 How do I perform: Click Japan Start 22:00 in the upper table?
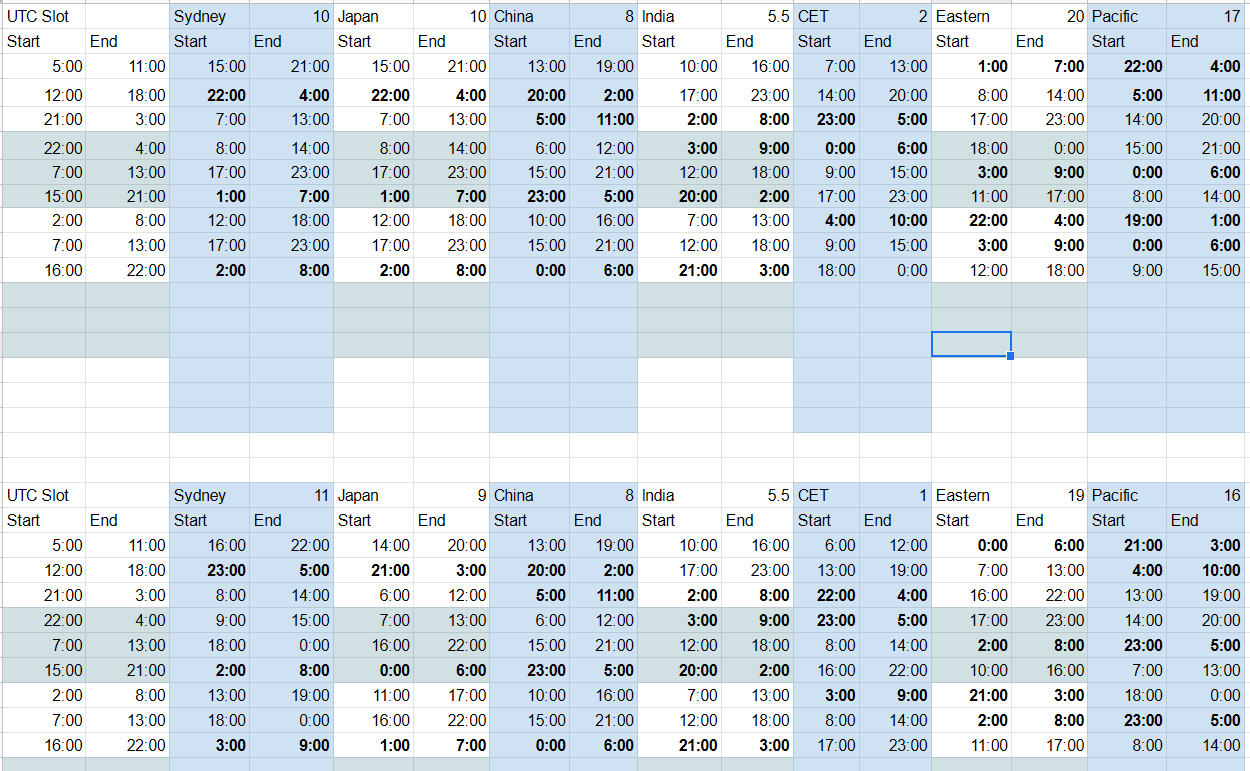coord(373,95)
